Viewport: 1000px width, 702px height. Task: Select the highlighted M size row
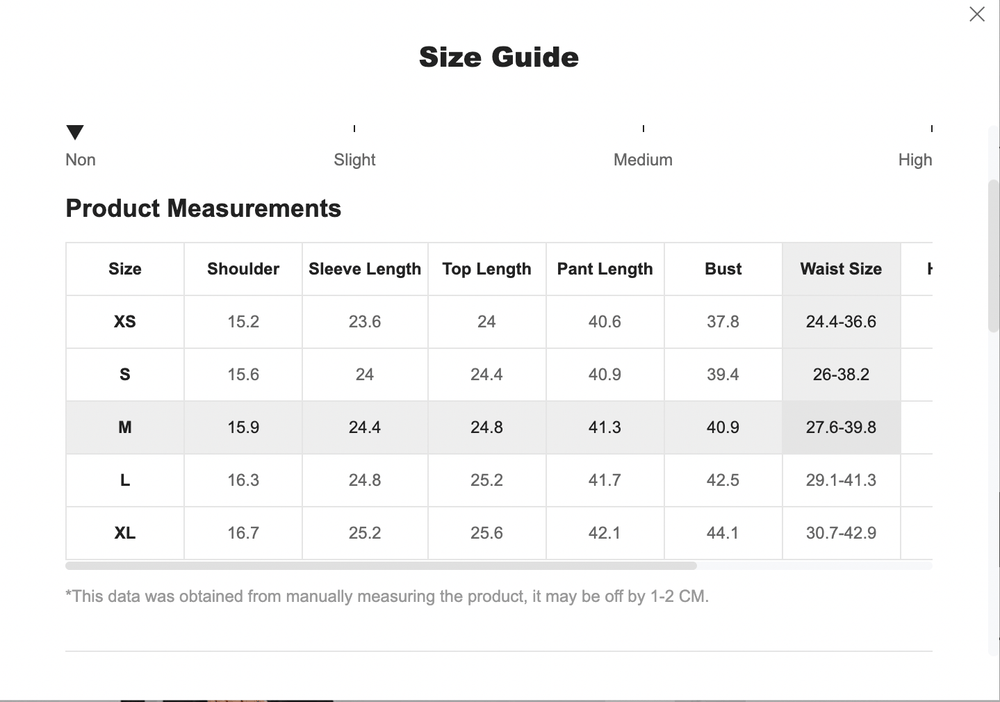[x=124, y=427]
